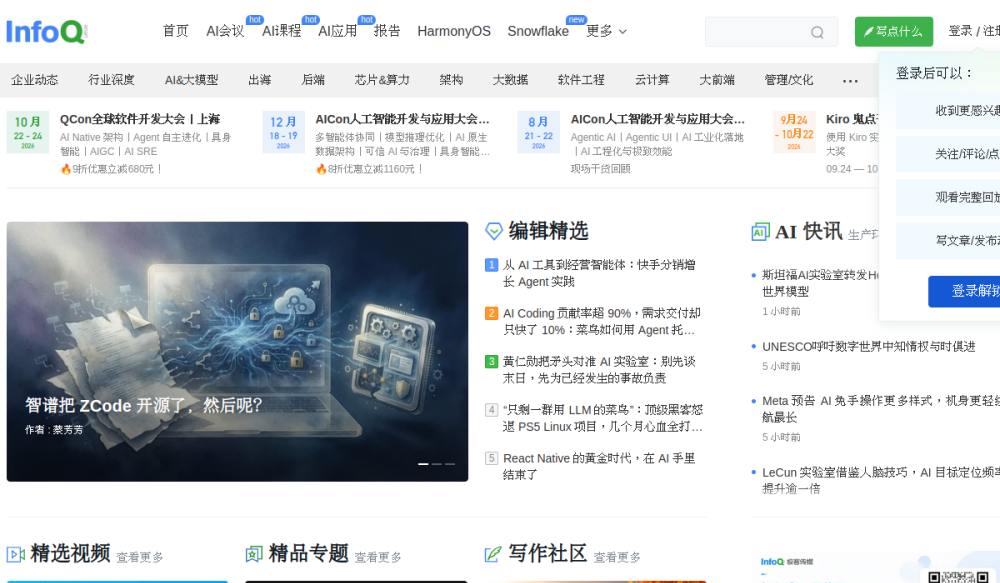Open the 报告 nav item

point(387,31)
